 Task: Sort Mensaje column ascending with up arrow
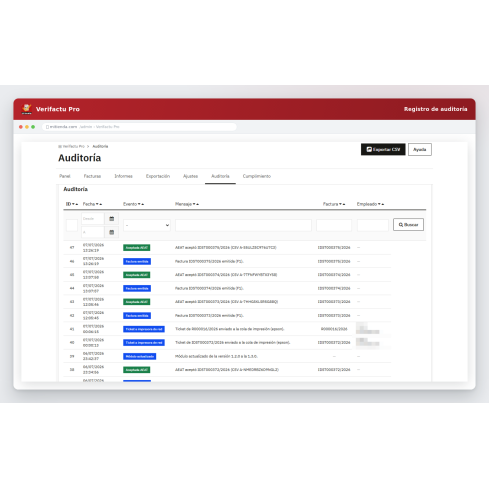pos(198,204)
